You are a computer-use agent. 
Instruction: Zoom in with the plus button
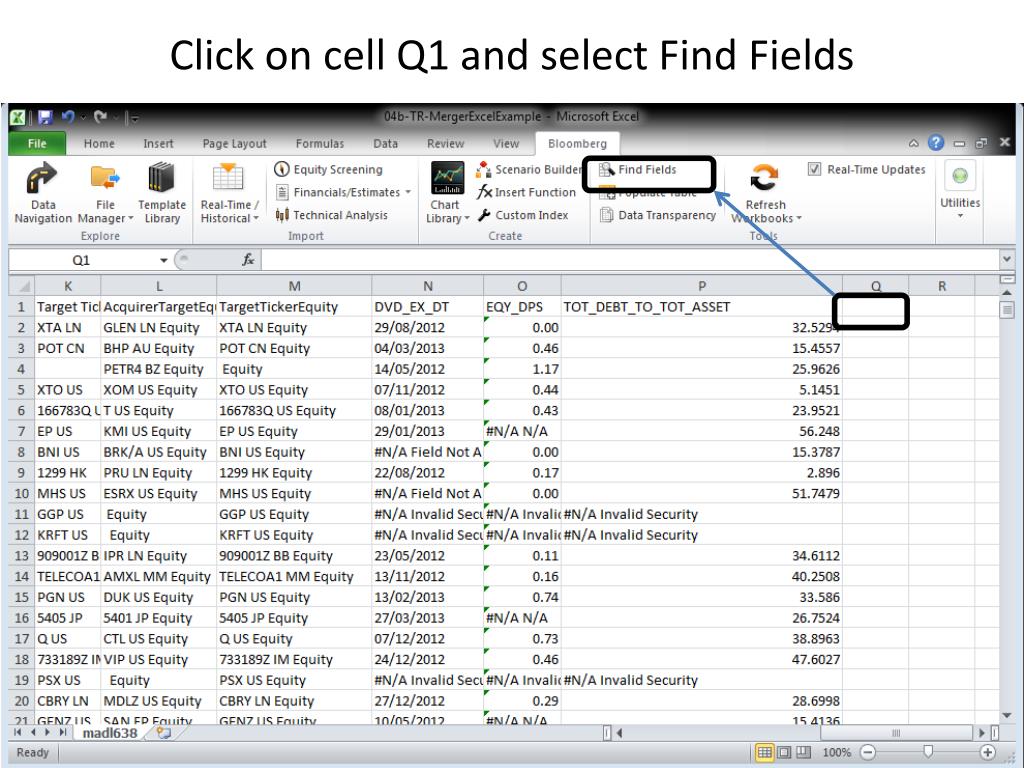pyautogui.click(x=987, y=752)
